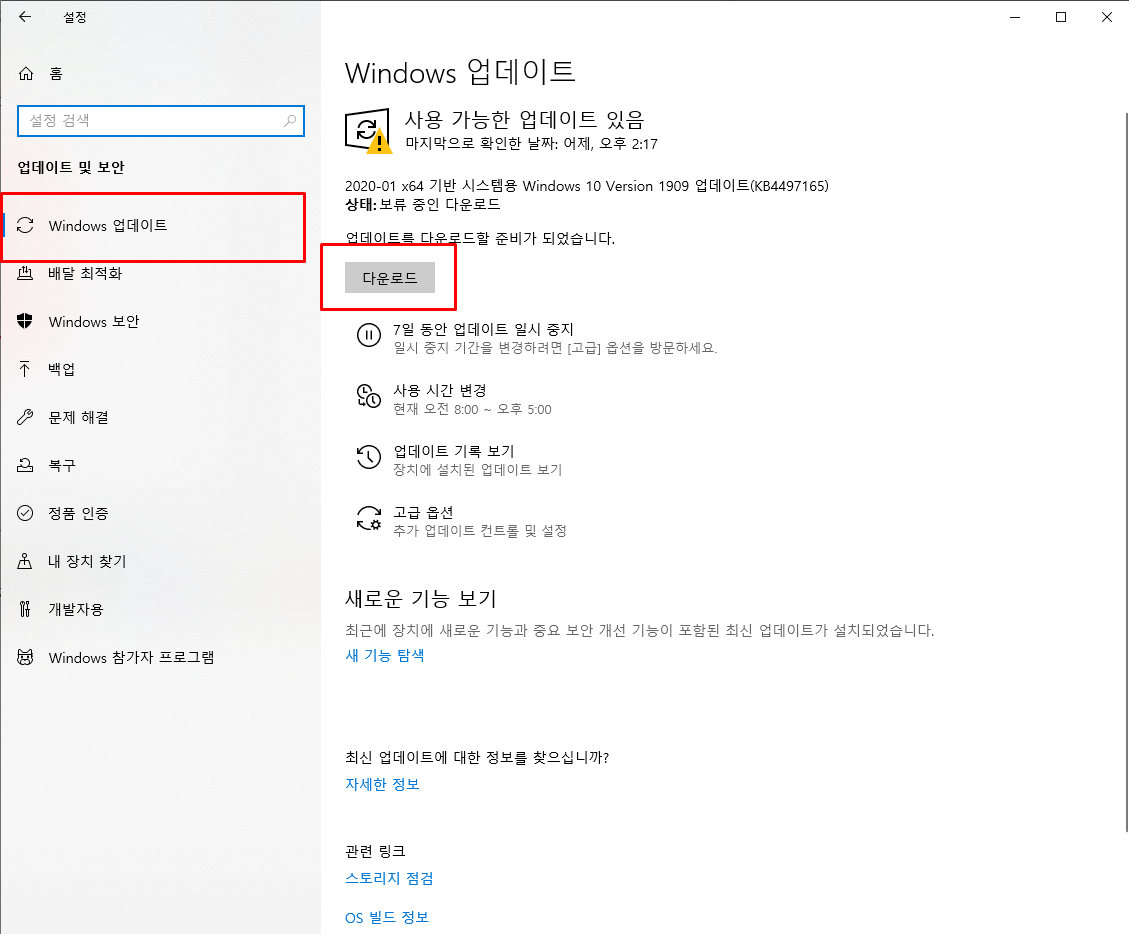The image size is (1129, 934).
Task: Focus the 설정 검색 search field
Action: click(x=161, y=120)
